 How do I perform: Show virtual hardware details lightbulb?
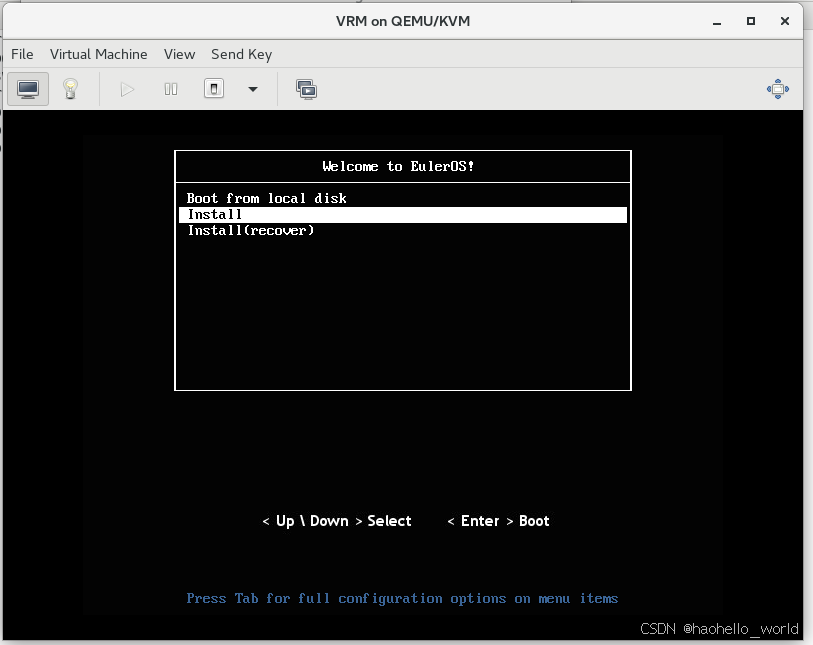point(71,89)
